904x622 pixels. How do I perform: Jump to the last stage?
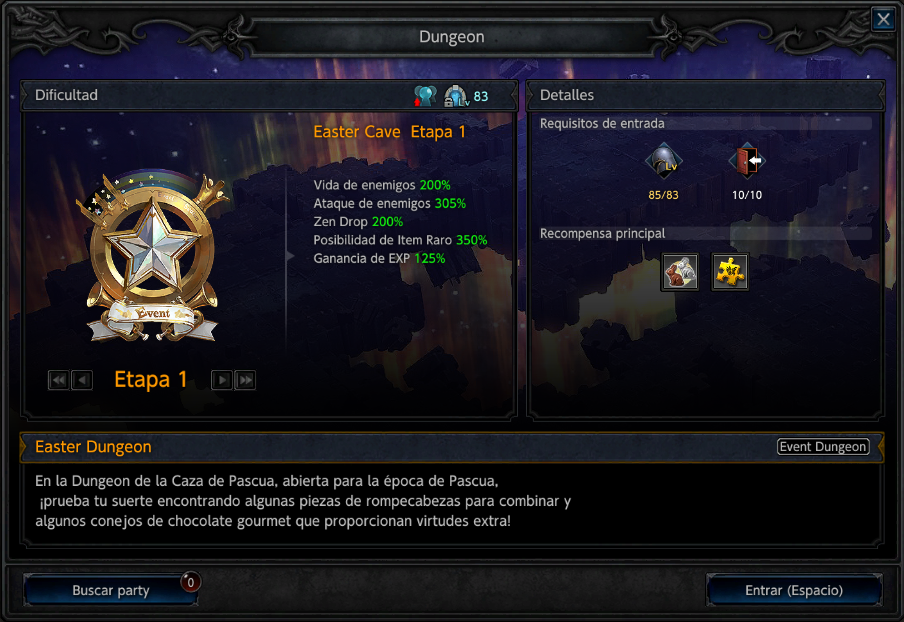(245, 380)
